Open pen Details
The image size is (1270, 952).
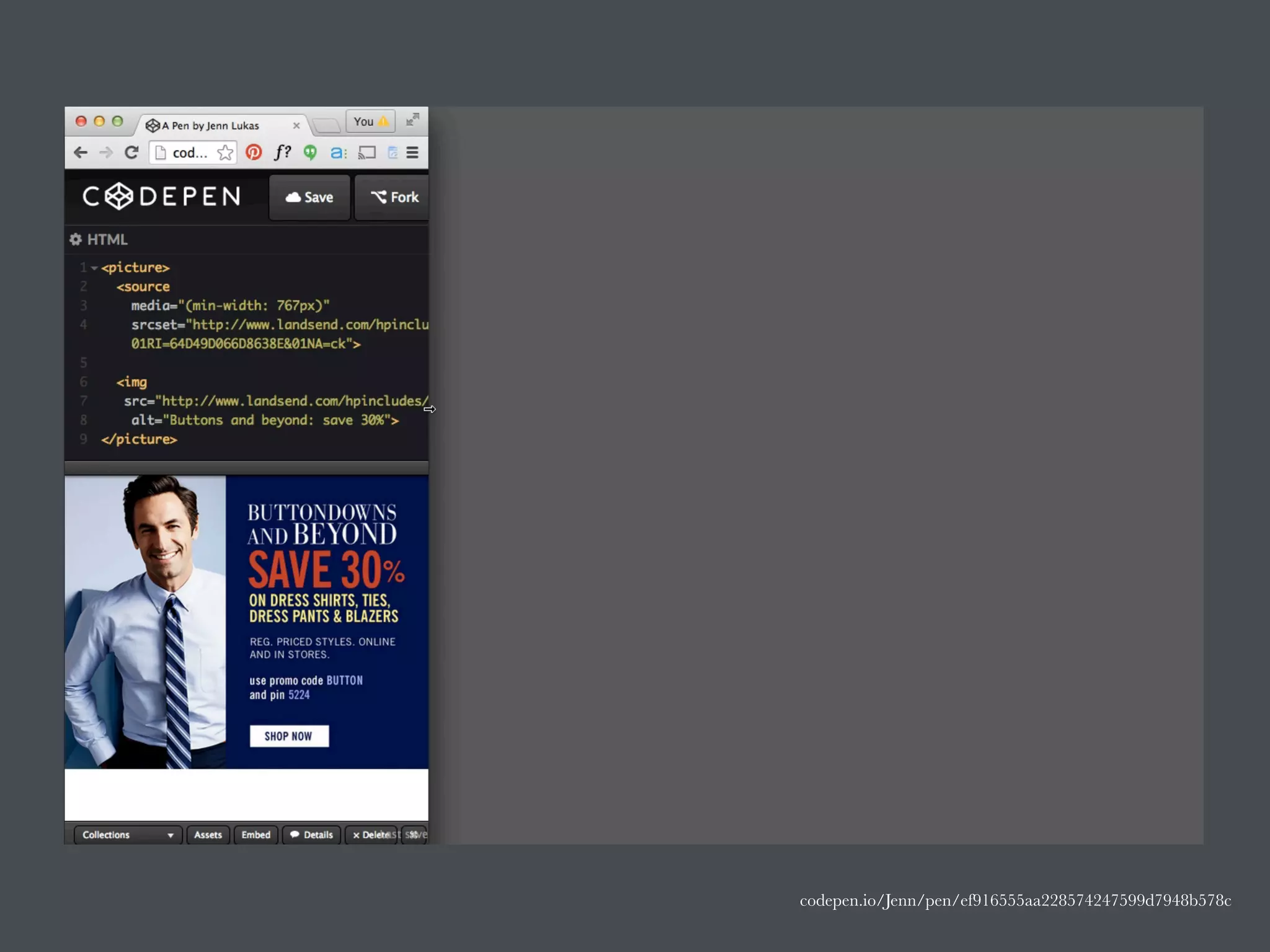click(311, 835)
